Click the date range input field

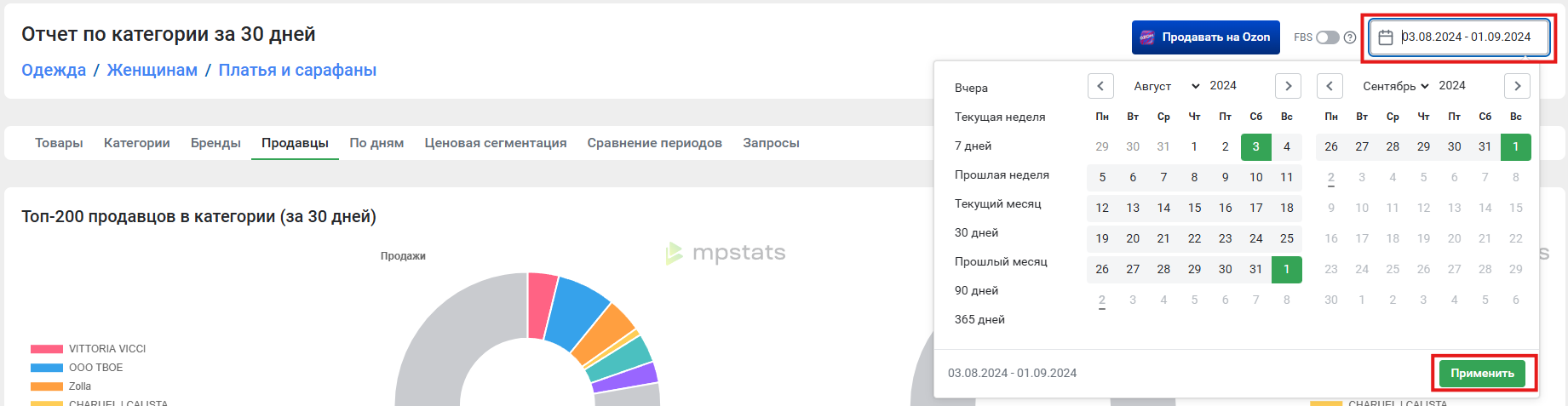tap(1466, 37)
